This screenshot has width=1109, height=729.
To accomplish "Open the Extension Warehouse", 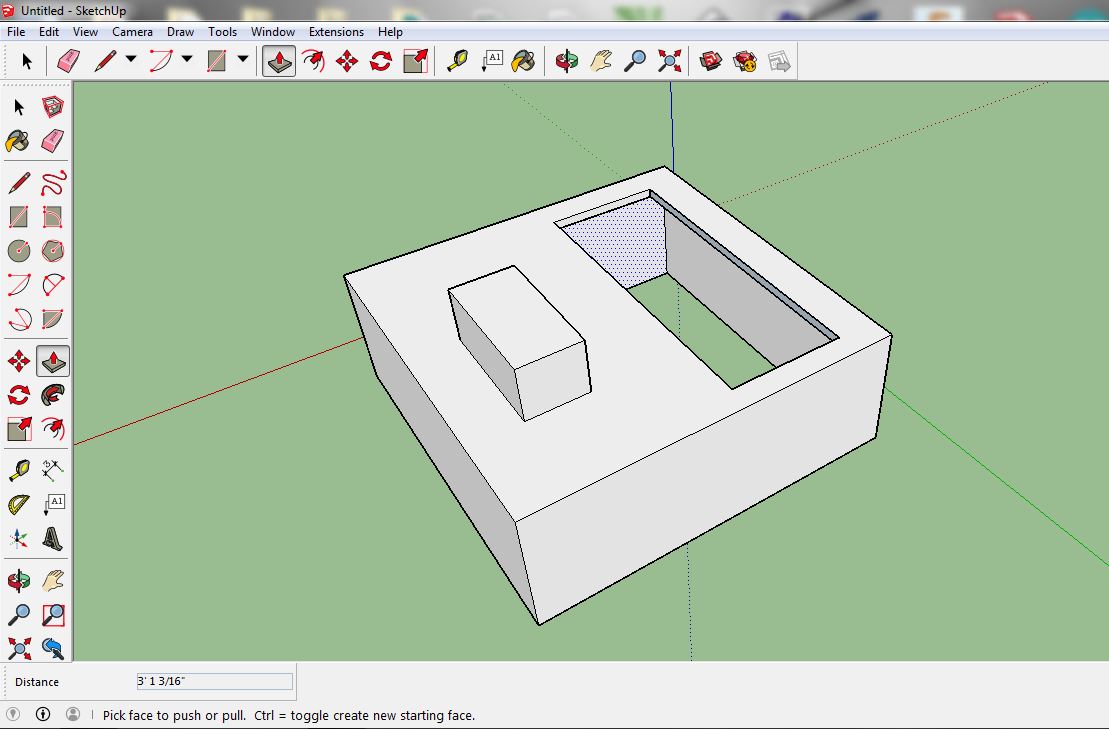I will (745, 61).
